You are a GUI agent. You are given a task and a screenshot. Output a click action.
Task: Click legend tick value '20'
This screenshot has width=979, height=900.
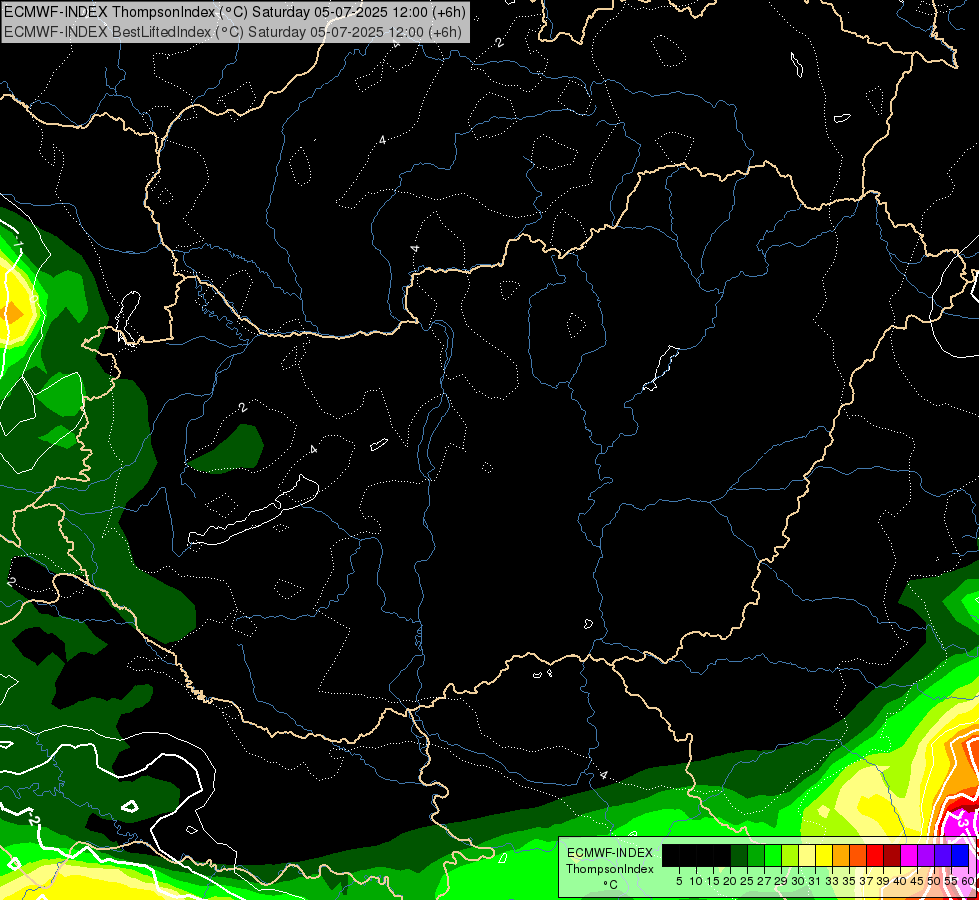[x=730, y=881]
